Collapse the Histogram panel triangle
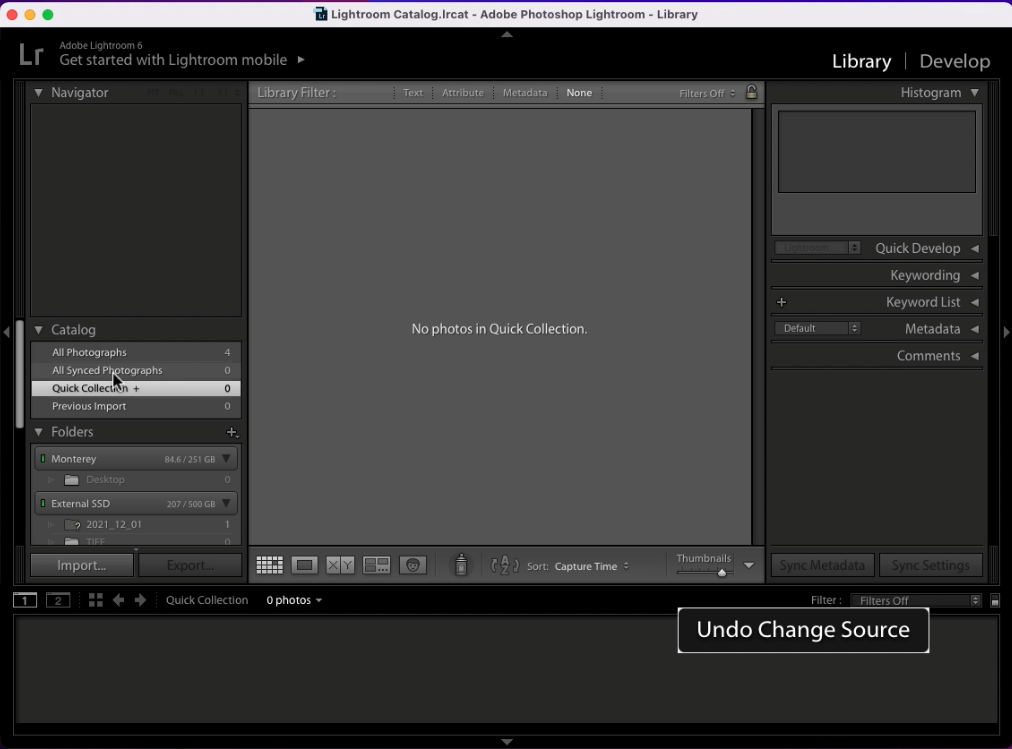Viewport: 1012px width, 749px height. point(975,92)
